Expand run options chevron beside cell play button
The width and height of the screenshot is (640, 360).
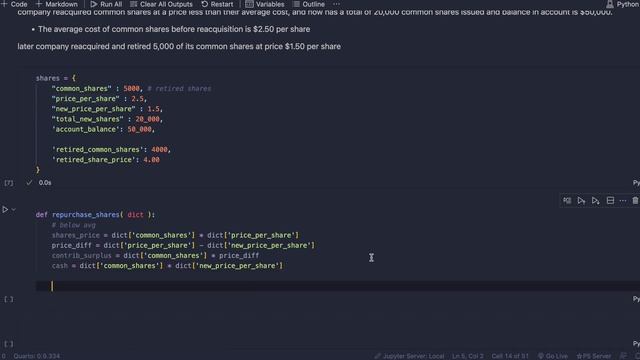[13, 210]
